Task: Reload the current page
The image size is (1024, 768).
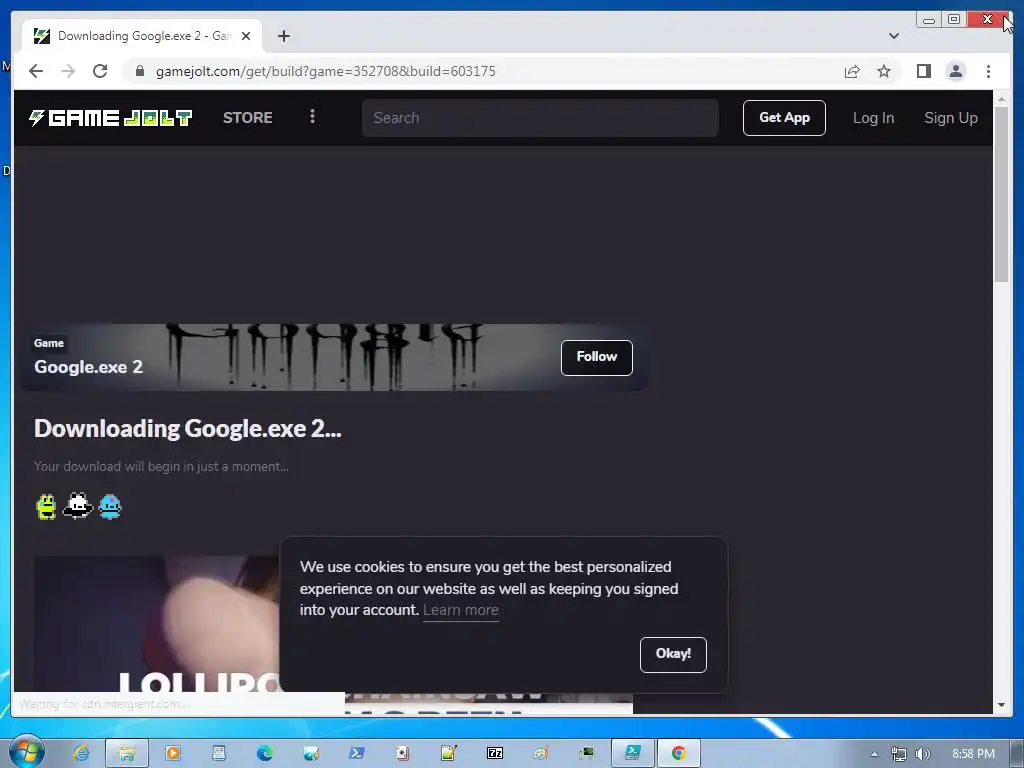Action: (100, 71)
